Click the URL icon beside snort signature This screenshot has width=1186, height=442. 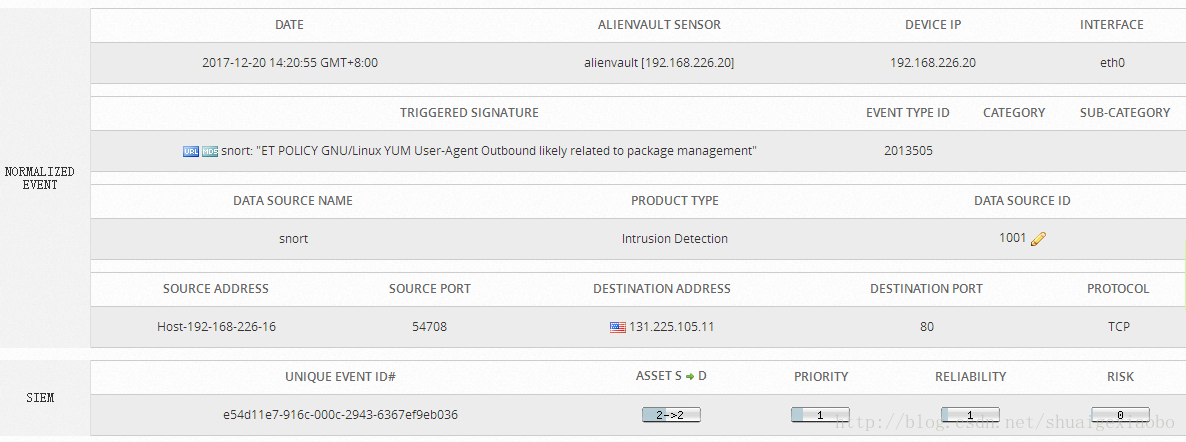pos(191,151)
